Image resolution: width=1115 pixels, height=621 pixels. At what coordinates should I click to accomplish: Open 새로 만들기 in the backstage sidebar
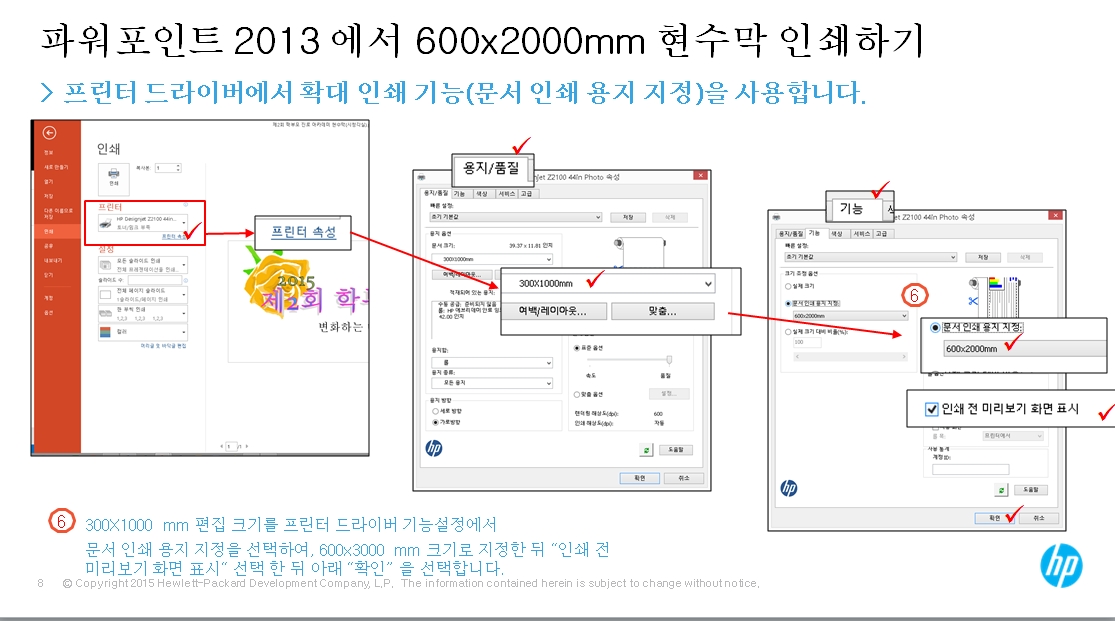(55, 166)
